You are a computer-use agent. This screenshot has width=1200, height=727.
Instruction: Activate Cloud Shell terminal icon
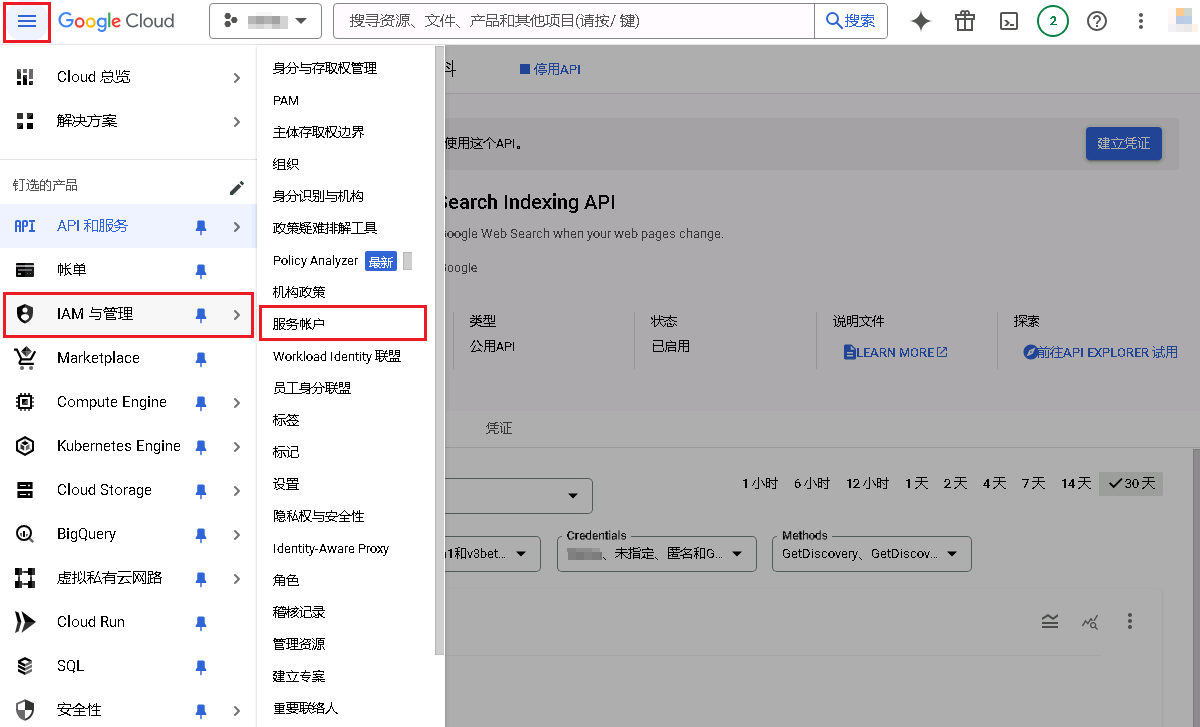(1010, 21)
